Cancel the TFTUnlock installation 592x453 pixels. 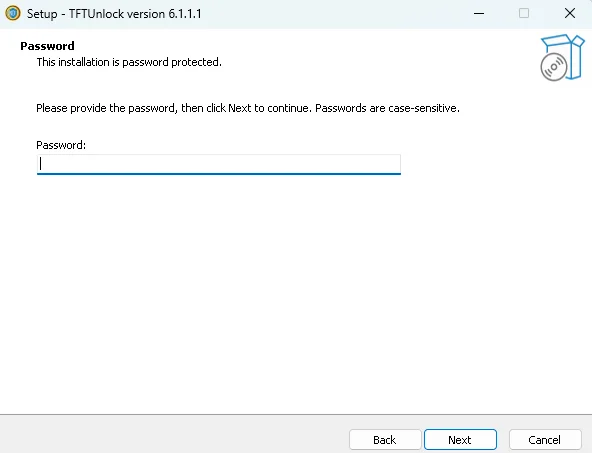point(545,440)
